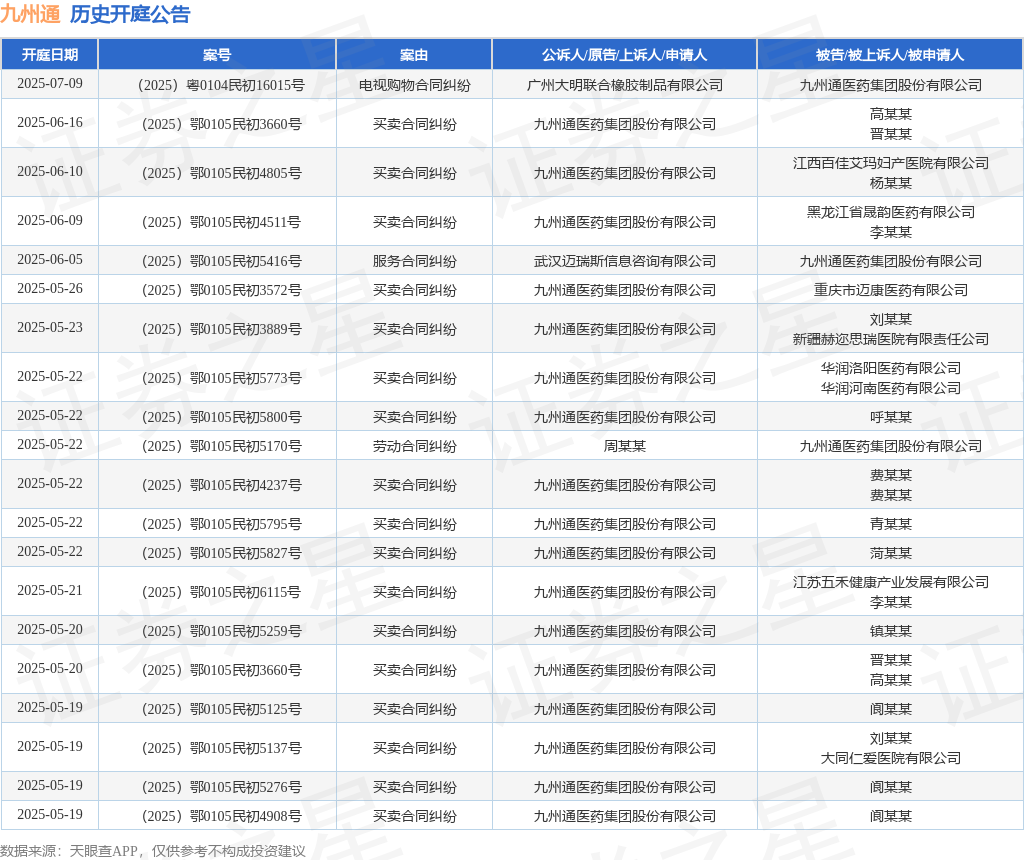The width and height of the screenshot is (1024, 860).
Task: Select the date 2025-05-21
Action: point(50,591)
